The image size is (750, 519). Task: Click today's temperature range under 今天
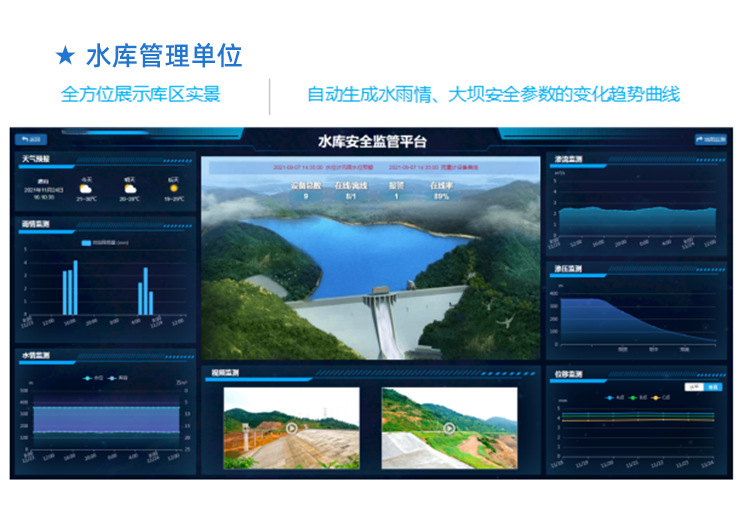[x=86, y=199]
